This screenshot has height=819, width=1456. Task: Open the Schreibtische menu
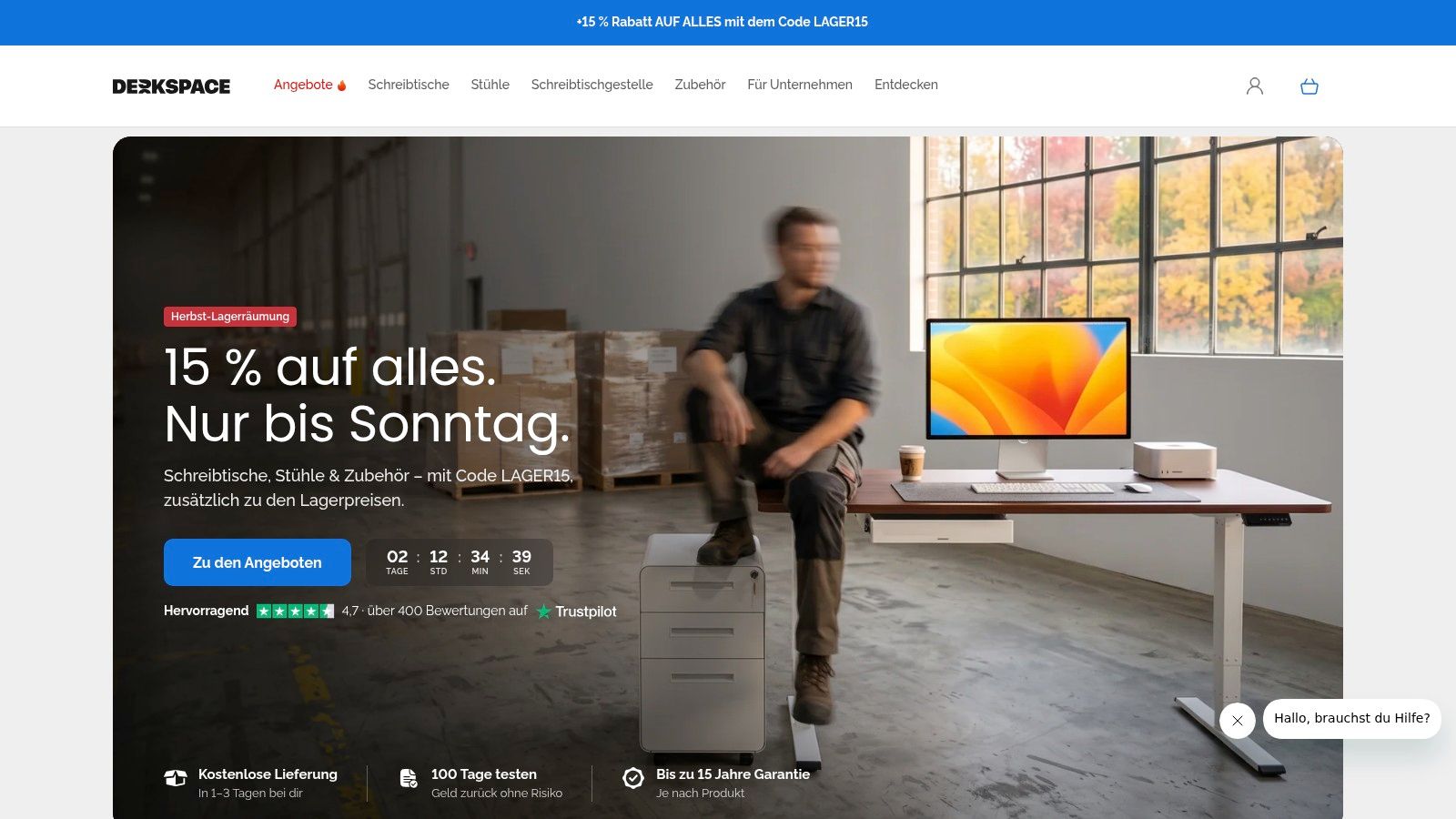(409, 85)
